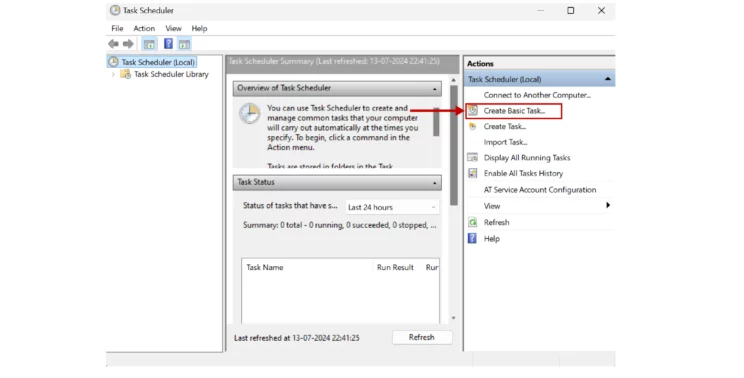The width and height of the screenshot is (744, 378).
Task: Click the Task Scheduler Library folder icon
Action: coord(126,74)
